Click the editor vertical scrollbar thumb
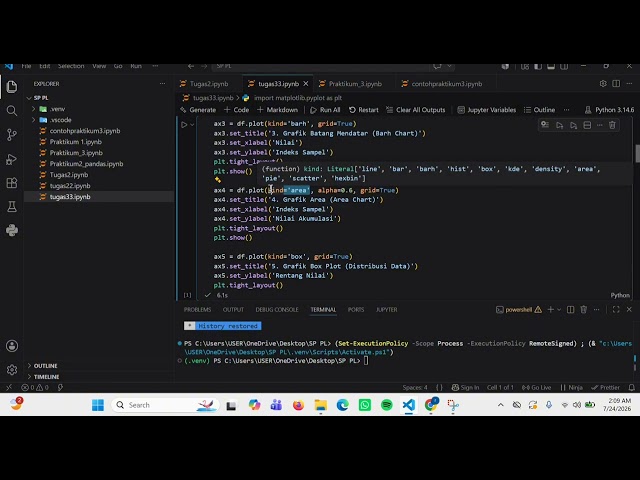Image resolution: width=640 pixels, height=480 pixels. (636, 153)
